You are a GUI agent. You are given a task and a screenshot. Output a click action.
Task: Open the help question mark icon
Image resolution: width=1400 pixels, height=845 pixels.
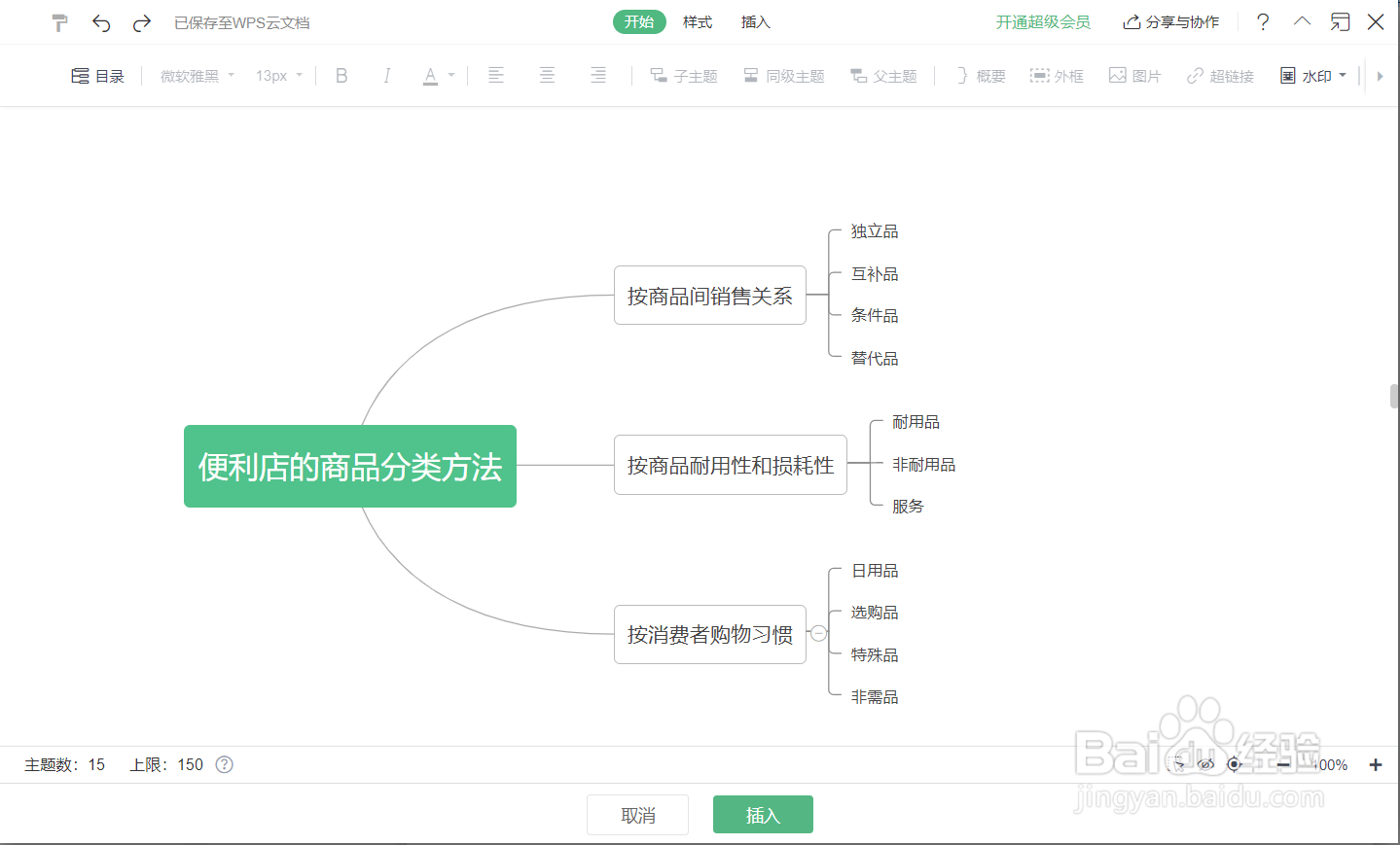click(1263, 21)
